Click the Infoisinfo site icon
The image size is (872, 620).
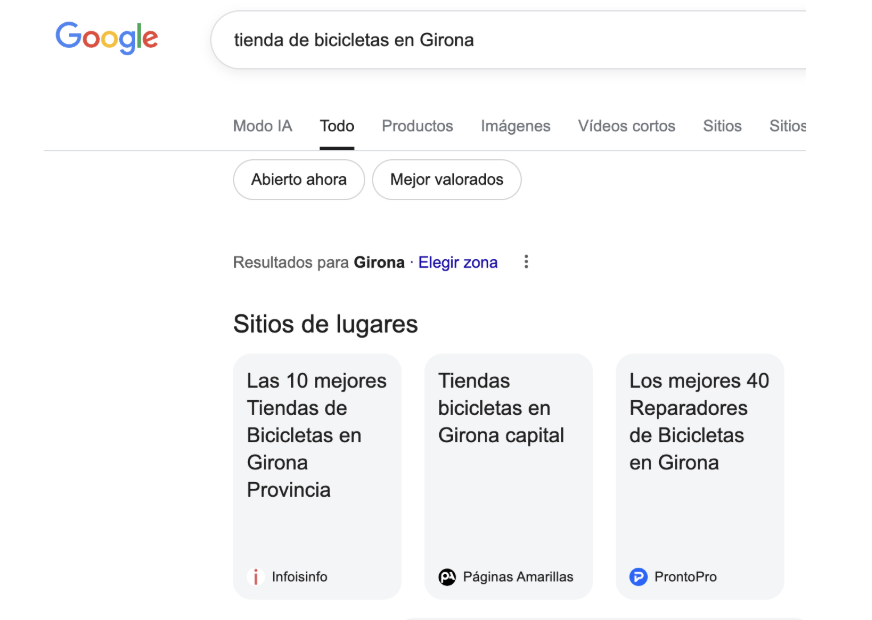point(256,577)
